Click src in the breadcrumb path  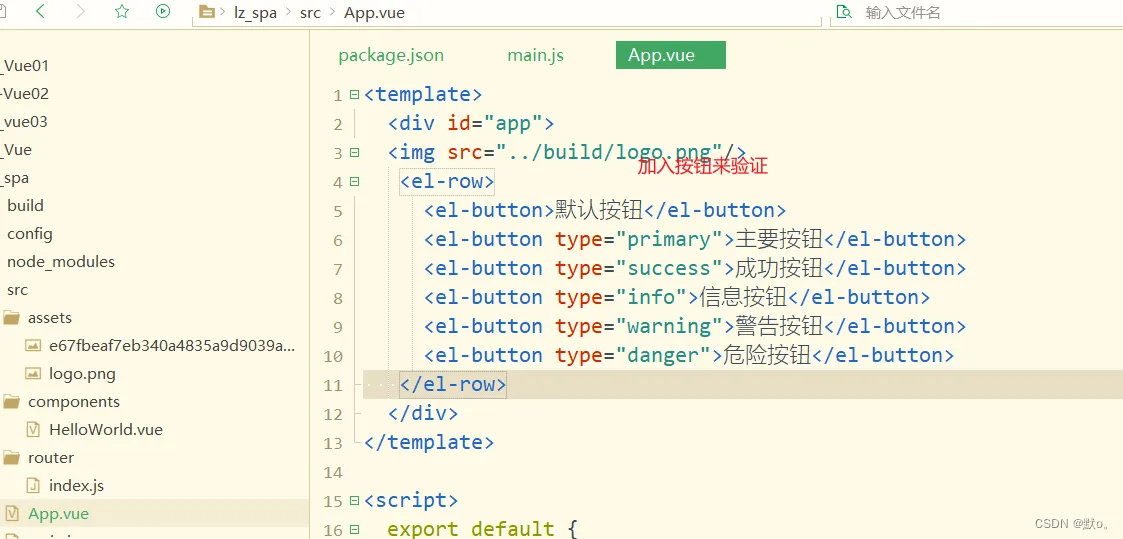(310, 13)
